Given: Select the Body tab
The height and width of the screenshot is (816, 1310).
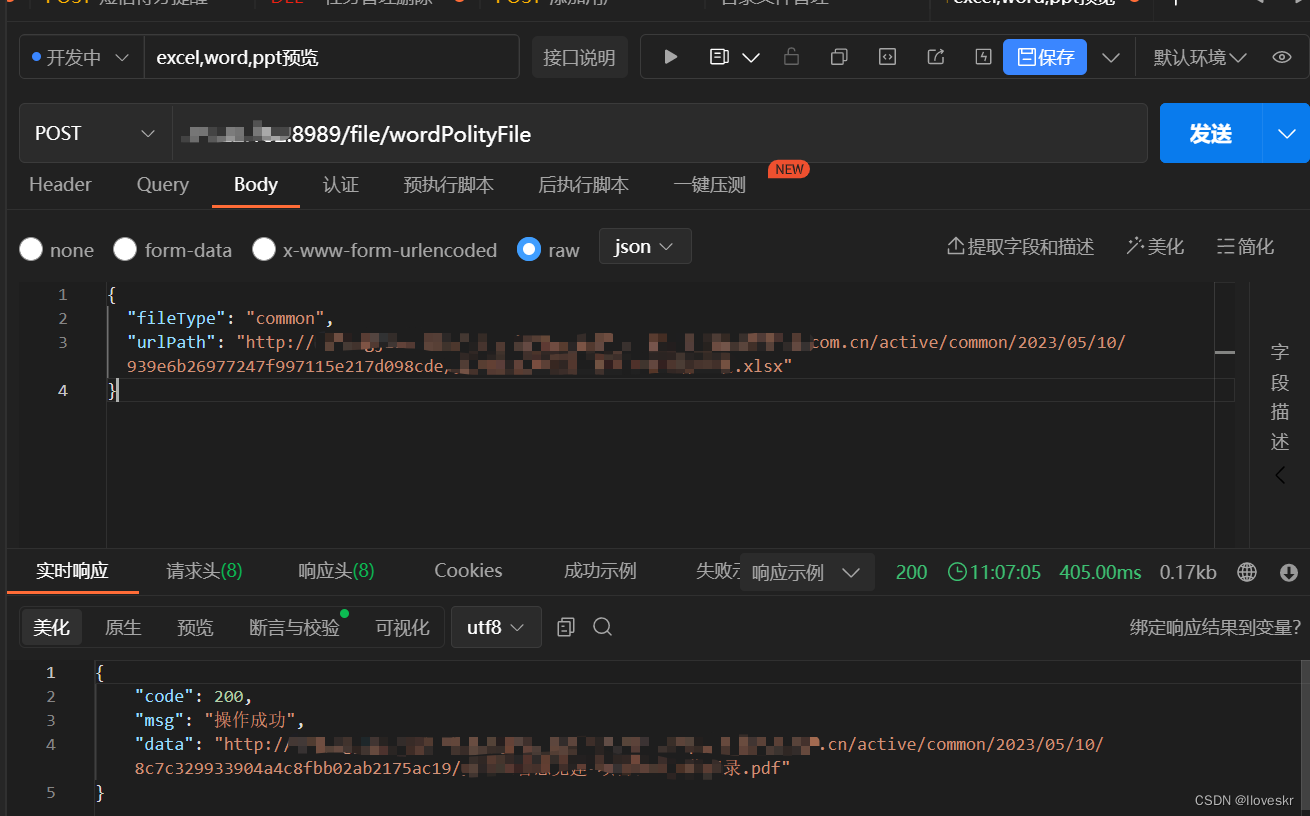Looking at the screenshot, I should pos(256,184).
